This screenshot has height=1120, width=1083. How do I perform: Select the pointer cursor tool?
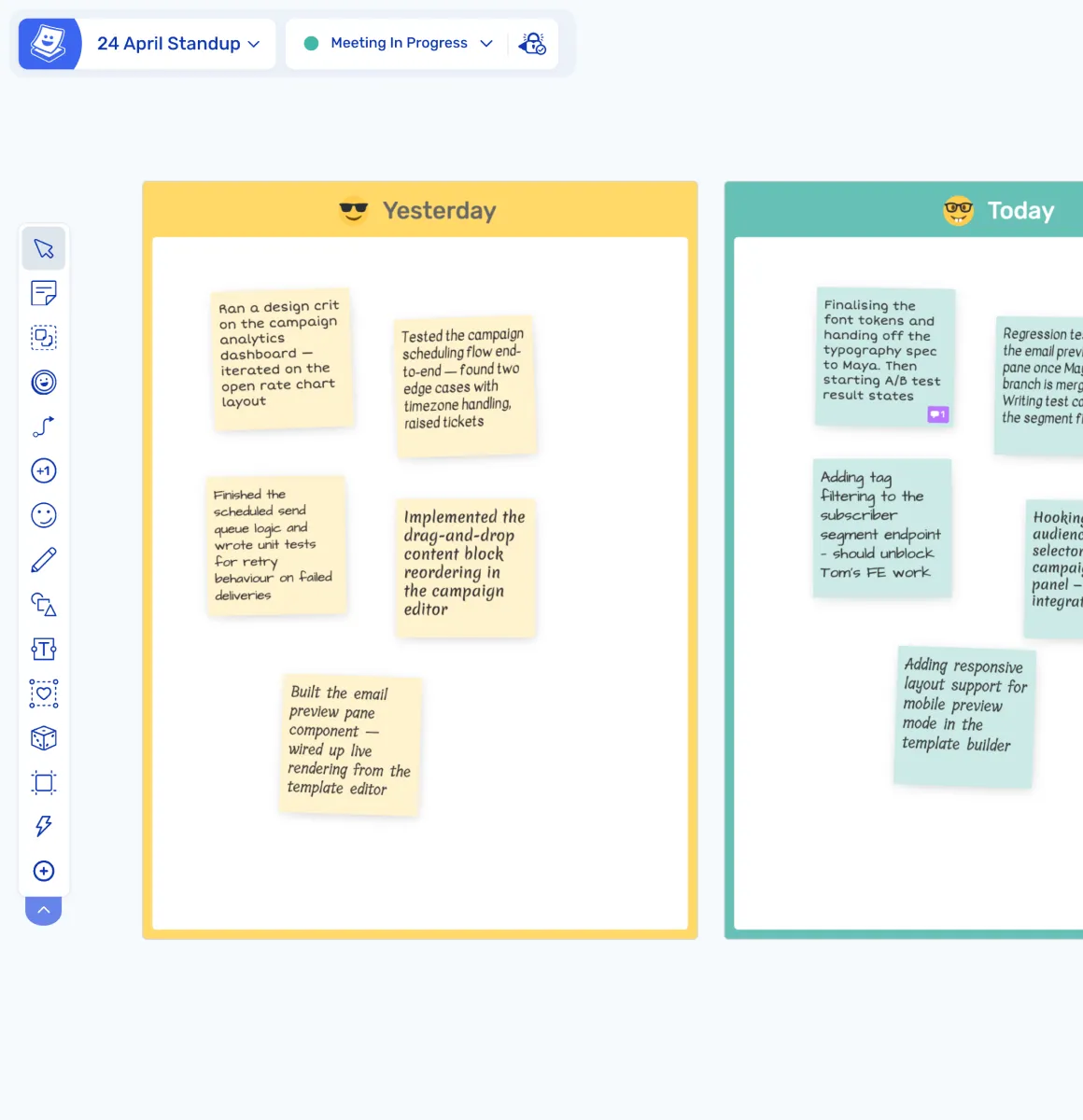click(44, 248)
